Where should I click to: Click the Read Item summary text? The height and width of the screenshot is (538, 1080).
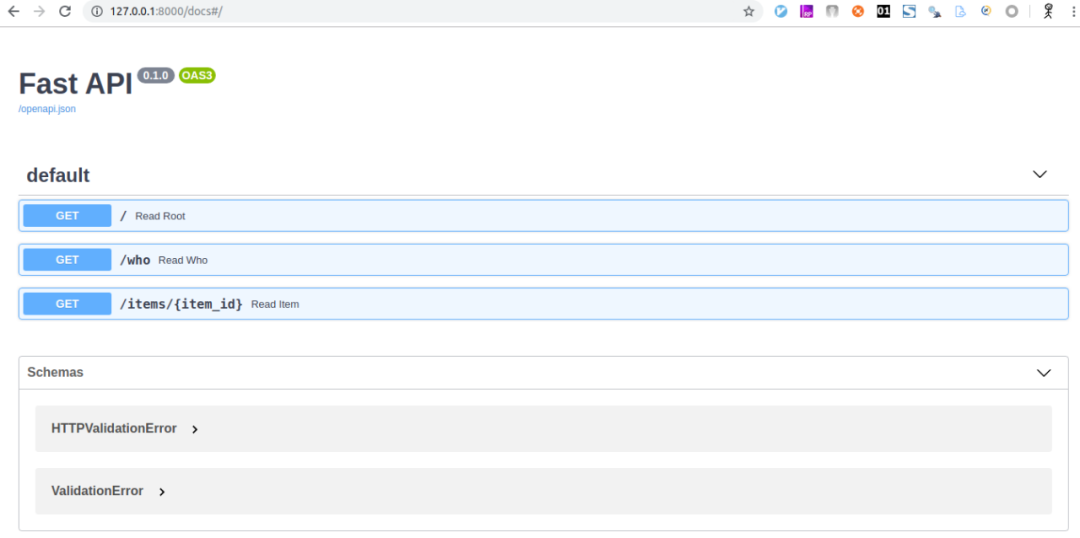click(x=275, y=304)
